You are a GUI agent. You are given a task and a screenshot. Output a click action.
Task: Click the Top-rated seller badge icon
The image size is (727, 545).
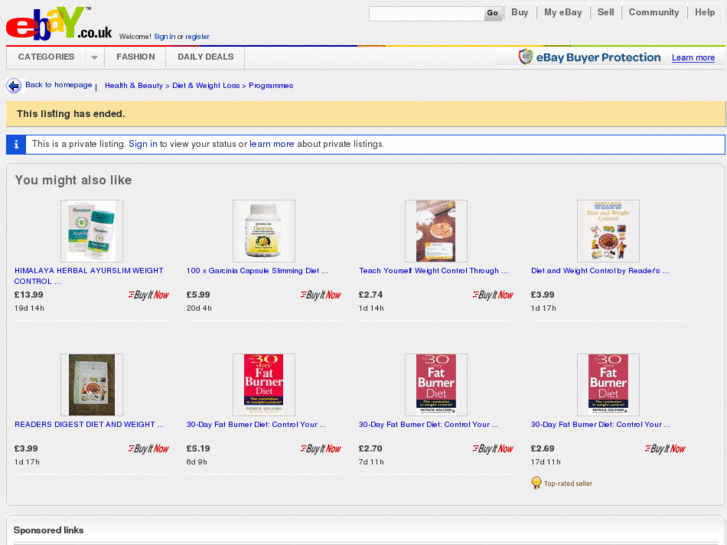536,483
